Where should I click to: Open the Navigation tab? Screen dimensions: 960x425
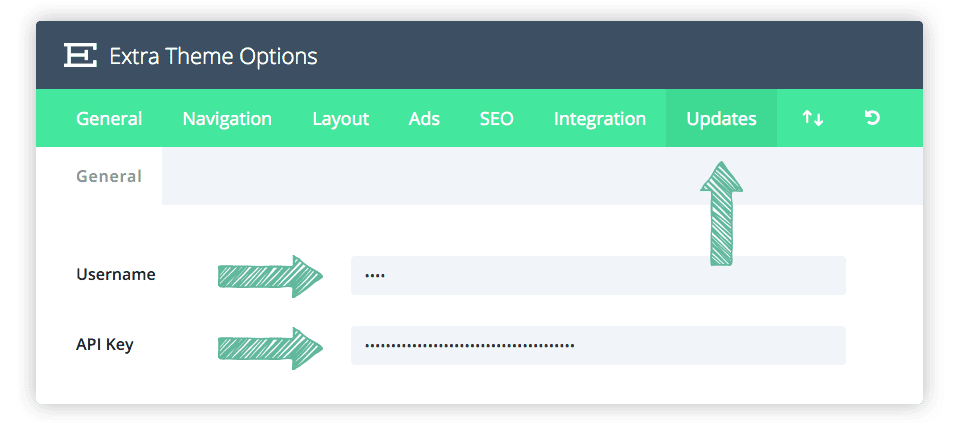227,119
